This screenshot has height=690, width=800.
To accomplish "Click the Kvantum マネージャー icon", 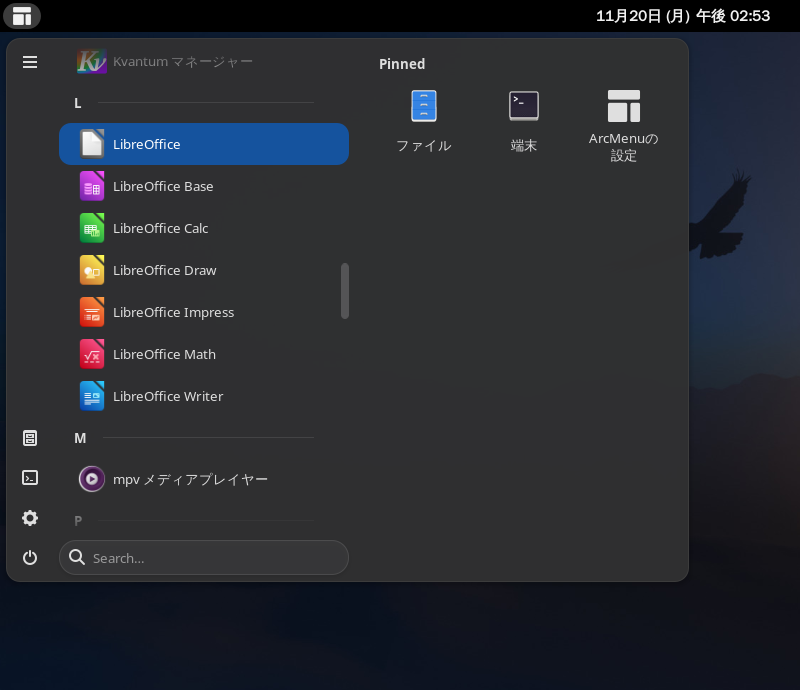I will [92, 62].
